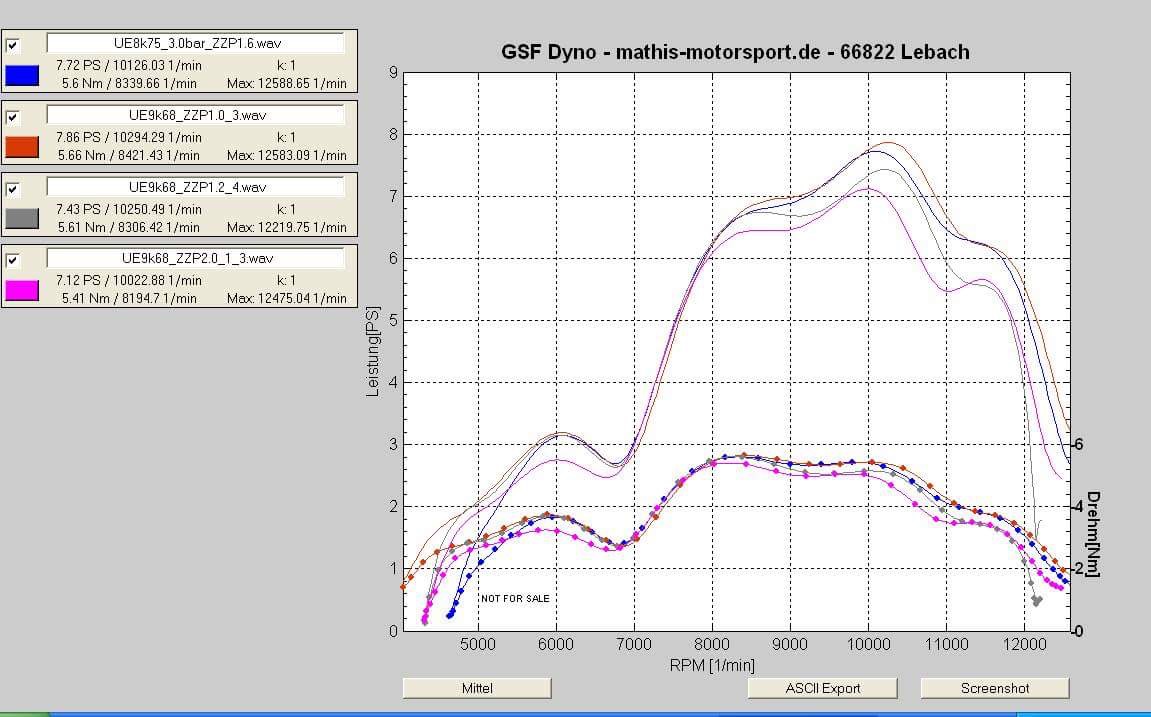This screenshot has width=1151, height=717.
Task: Take a capture with the Screenshot button
Action: (994, 688)
